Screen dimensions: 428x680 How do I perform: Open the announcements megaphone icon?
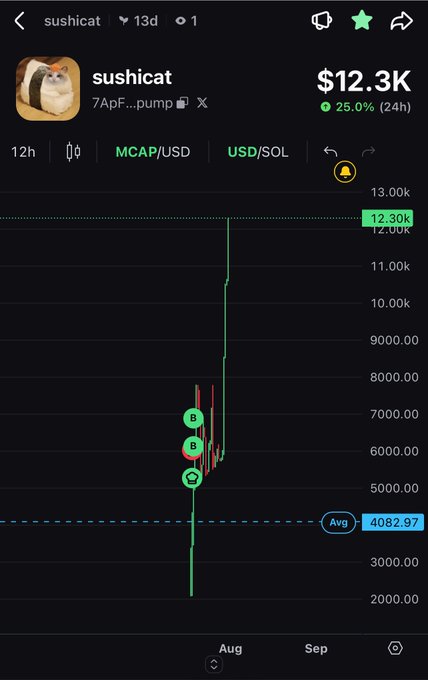322,20
